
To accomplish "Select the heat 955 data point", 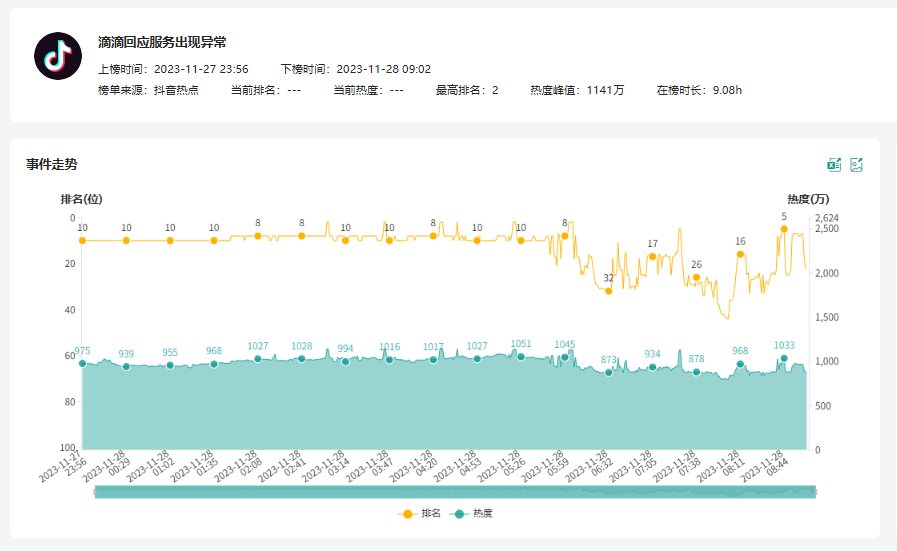I will (170, 365).
